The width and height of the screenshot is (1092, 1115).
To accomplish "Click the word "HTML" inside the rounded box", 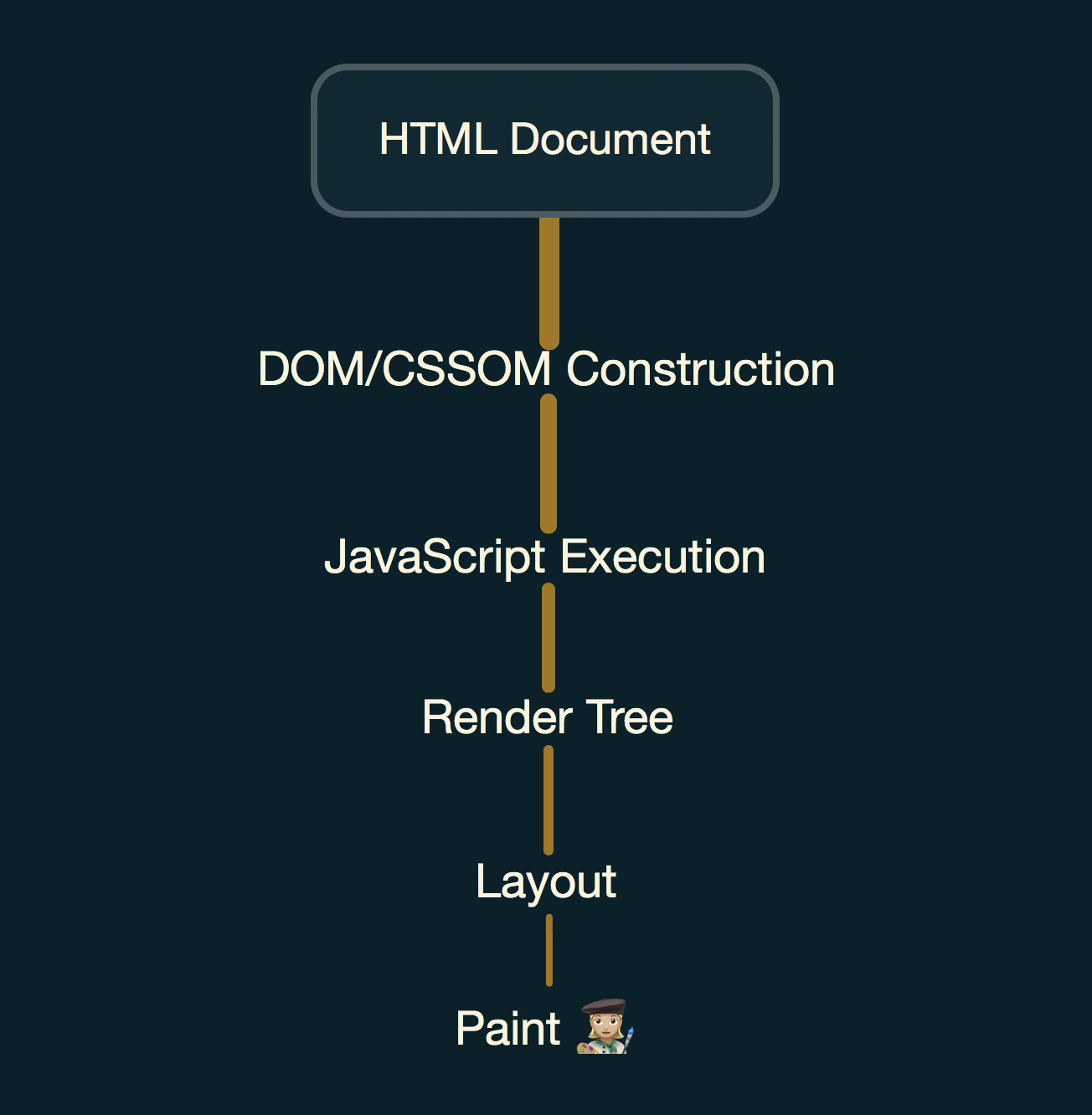I will pos(437,139).
